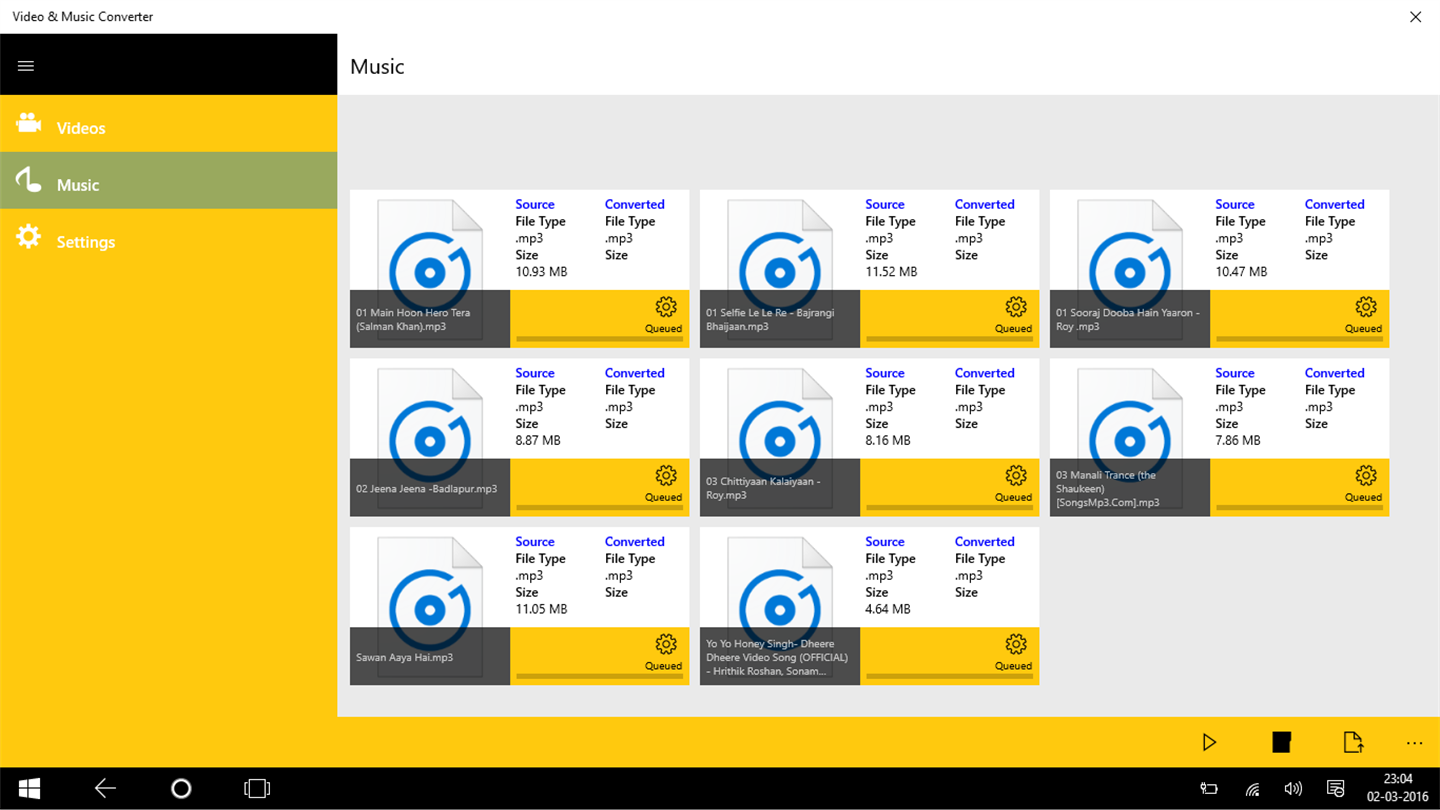Click the Music page heading
Image resolution: width=1440 pixels, height=810 pixels.
[377, 67]
